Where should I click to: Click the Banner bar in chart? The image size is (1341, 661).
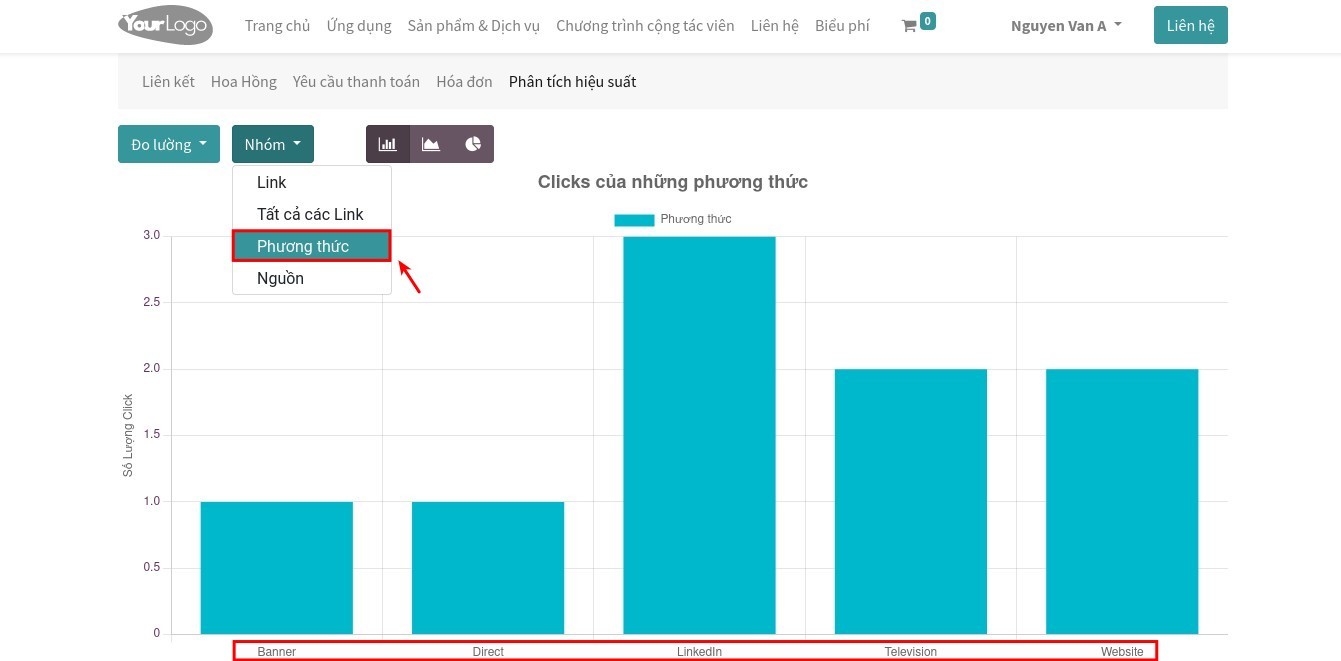(277, 568)
